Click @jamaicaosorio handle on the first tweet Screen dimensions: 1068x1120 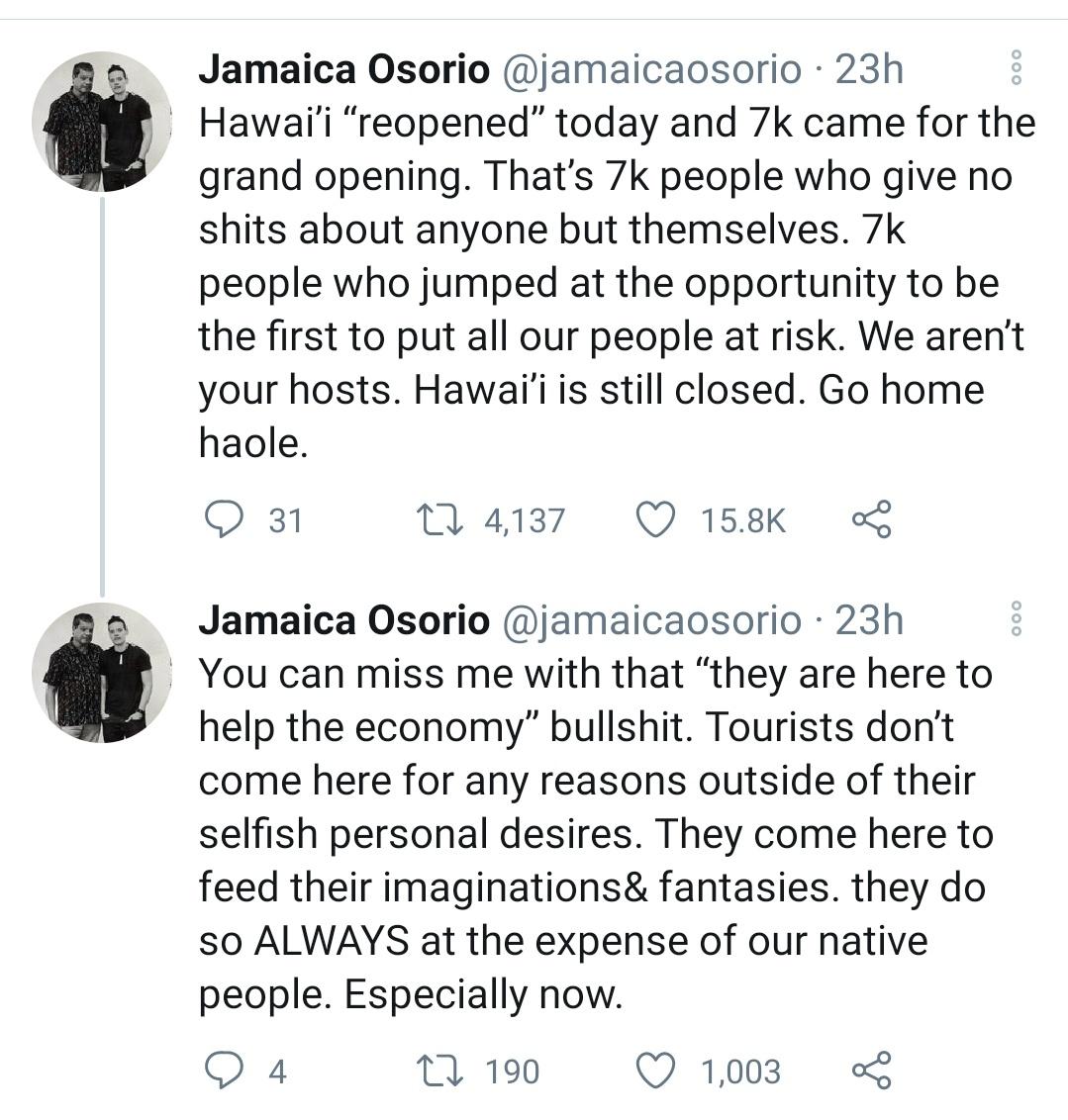click(x=653, y=69)
